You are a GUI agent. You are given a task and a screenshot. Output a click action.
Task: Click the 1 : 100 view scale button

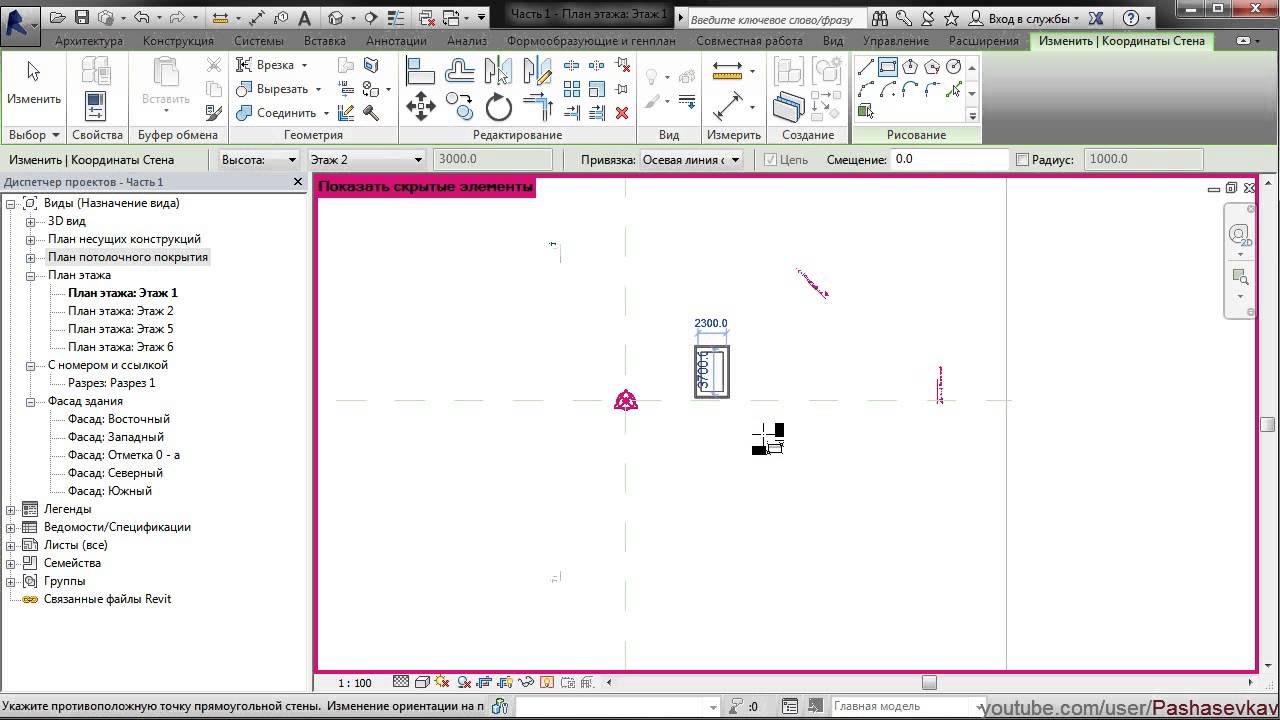click(x=354, y=683)
